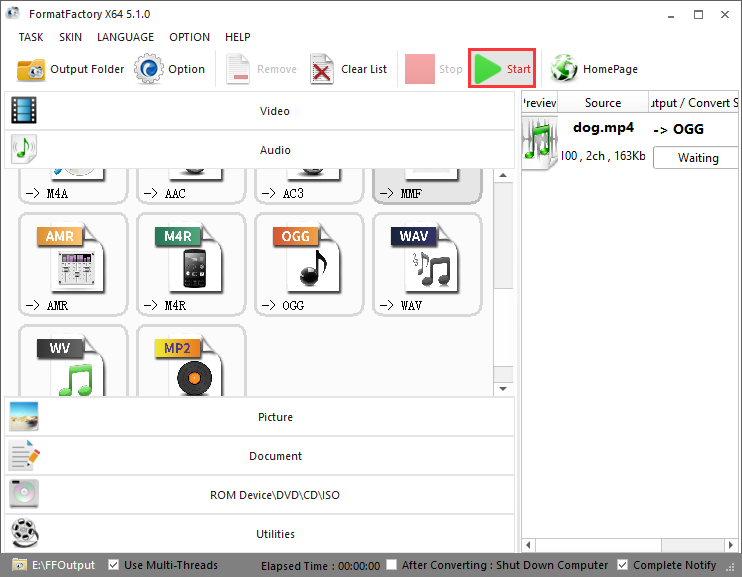This screenshot has width=742, height=577.
Task: Open the SKIN menu
Action: pyautogui.click(x=71, y=37)
